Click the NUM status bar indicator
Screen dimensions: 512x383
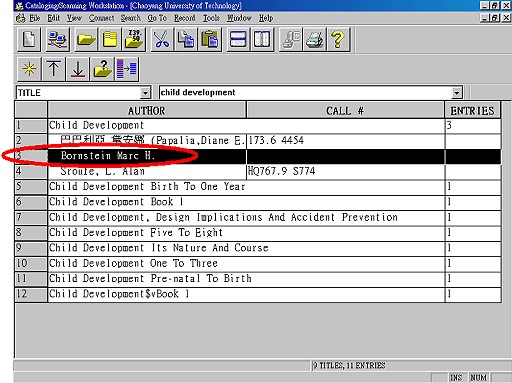478,378
